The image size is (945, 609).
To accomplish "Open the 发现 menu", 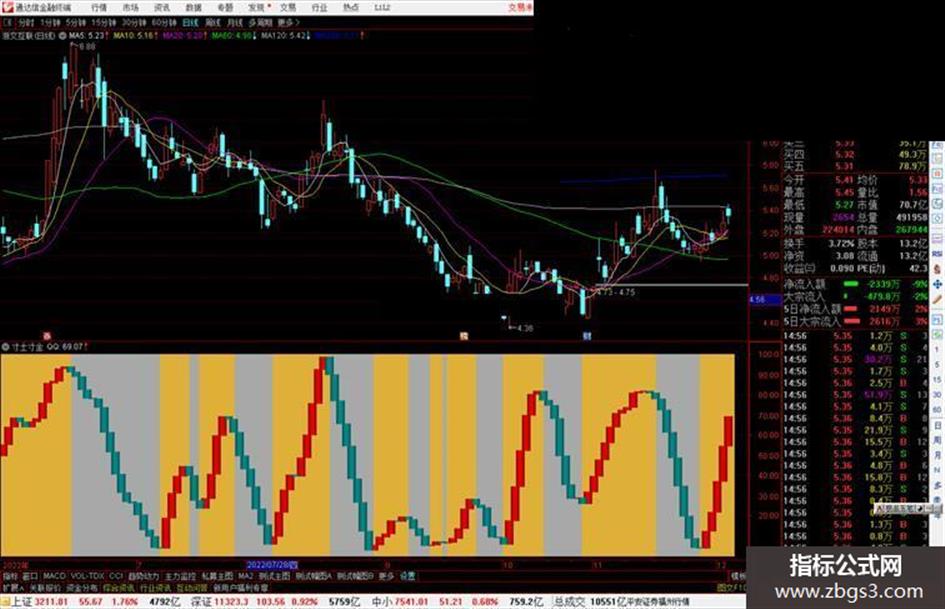I will 256,8.
